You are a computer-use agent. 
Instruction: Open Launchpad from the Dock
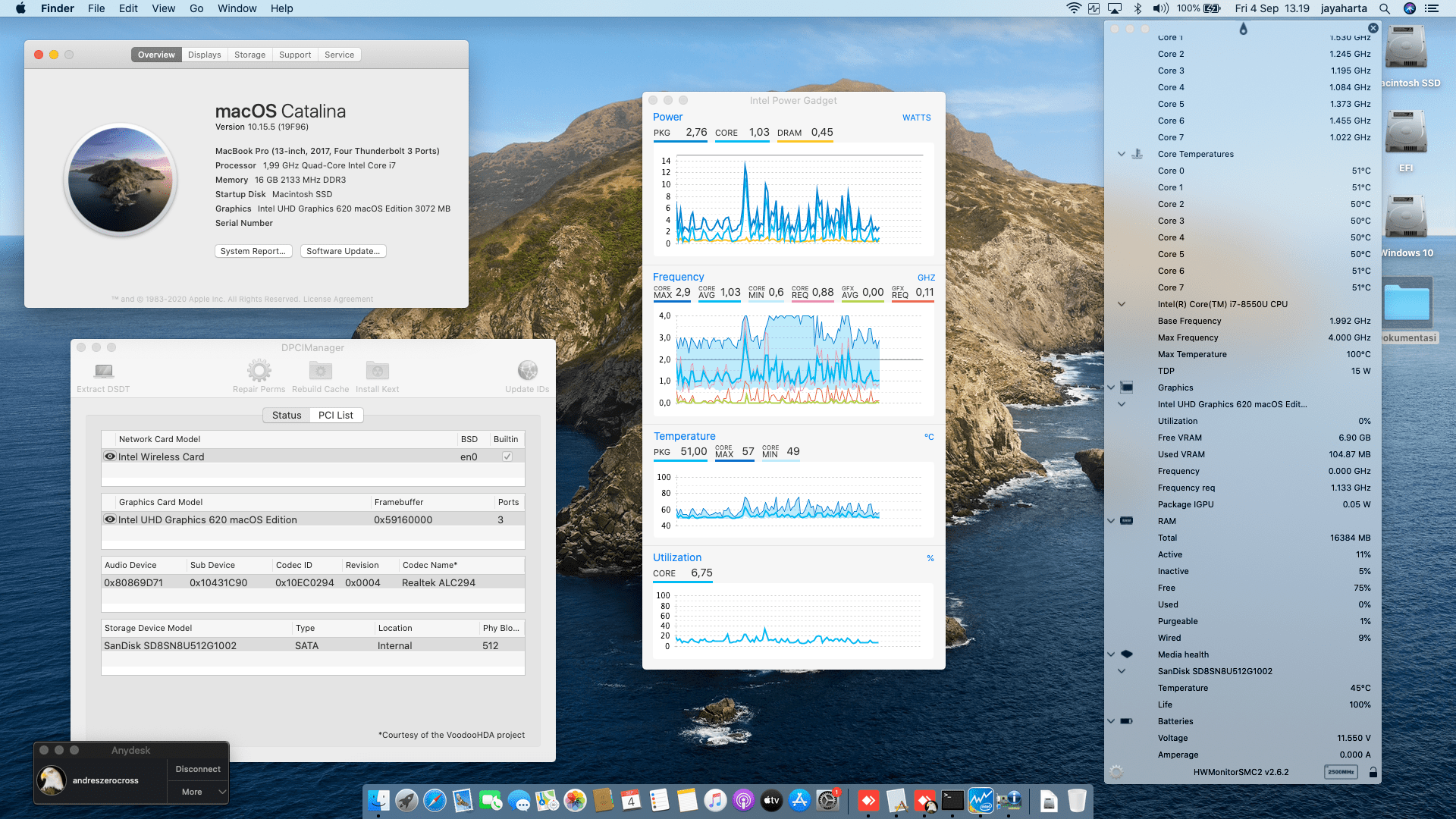[x=406, y=800]
